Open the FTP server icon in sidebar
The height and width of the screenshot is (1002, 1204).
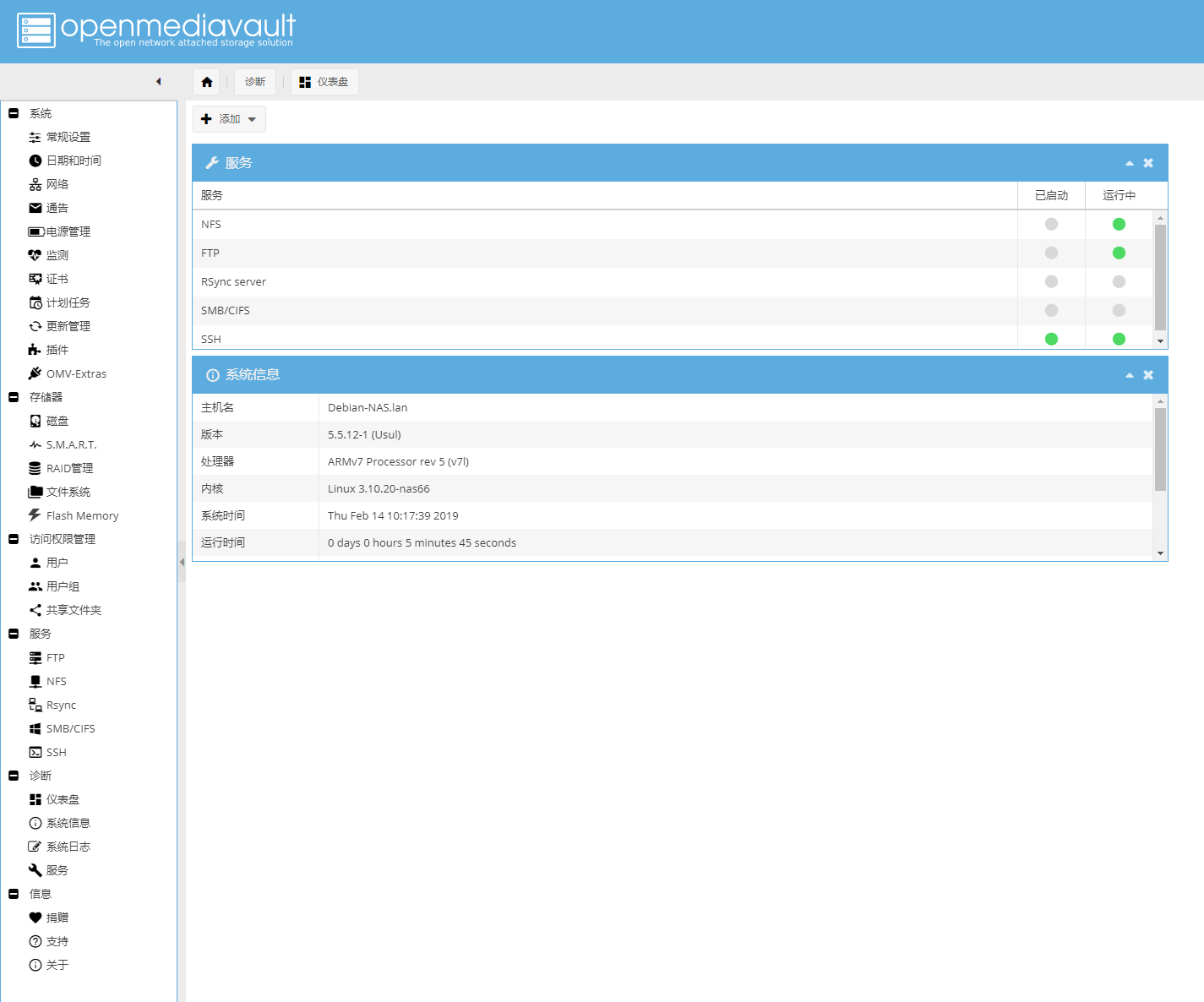point(35,657)
